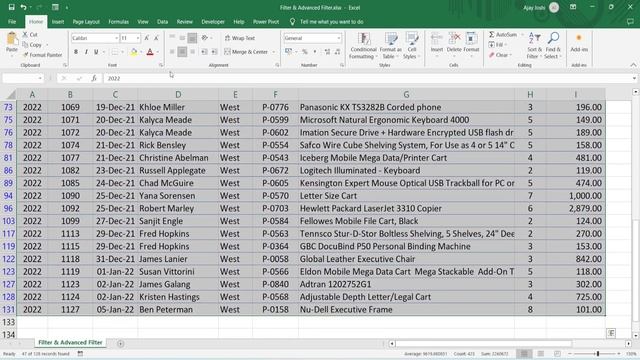Decrease font size icon
The width and height of the screenshot is (640, 360).
click(156, 38)
